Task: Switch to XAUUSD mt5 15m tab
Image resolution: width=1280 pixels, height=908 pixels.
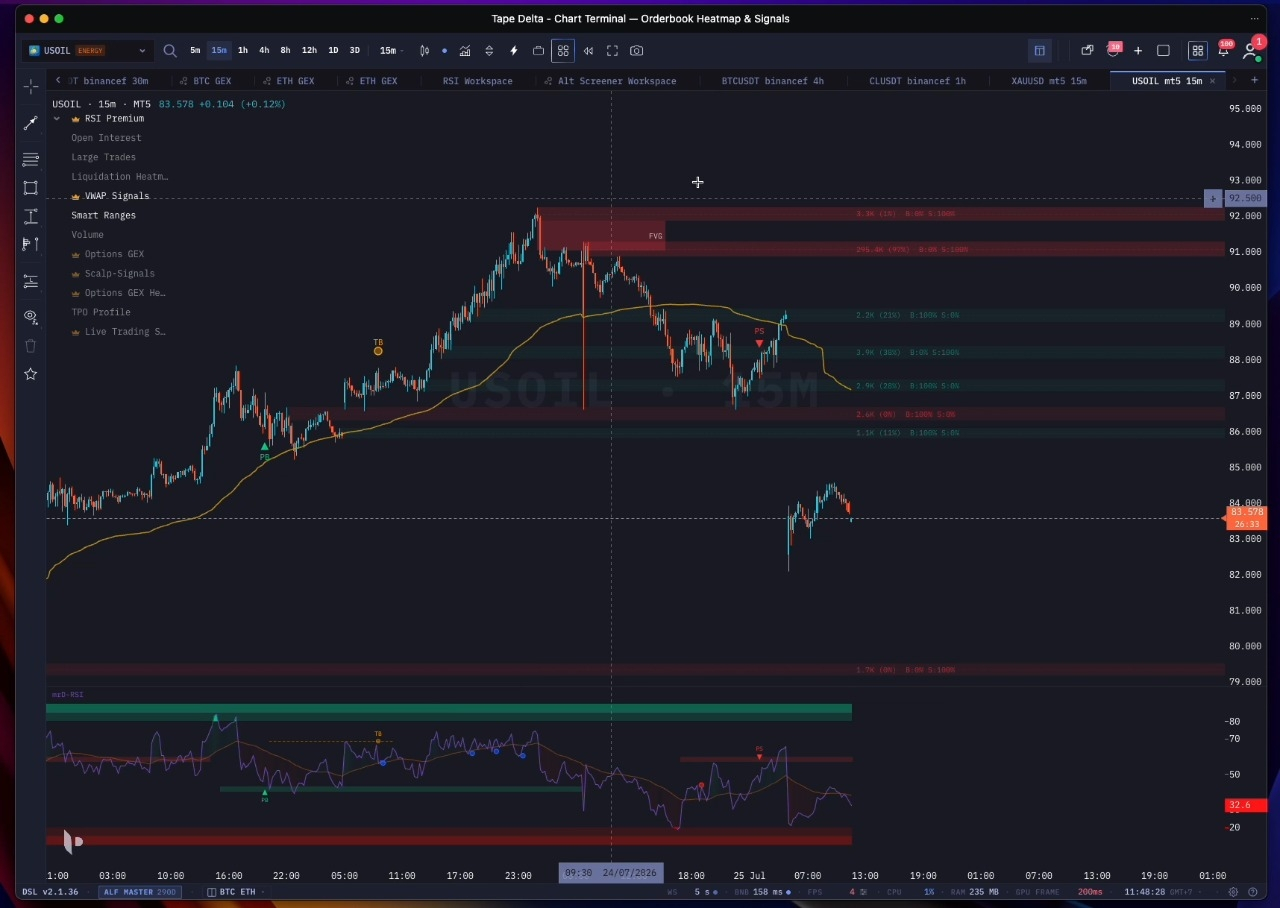Action: point(1048,81)
